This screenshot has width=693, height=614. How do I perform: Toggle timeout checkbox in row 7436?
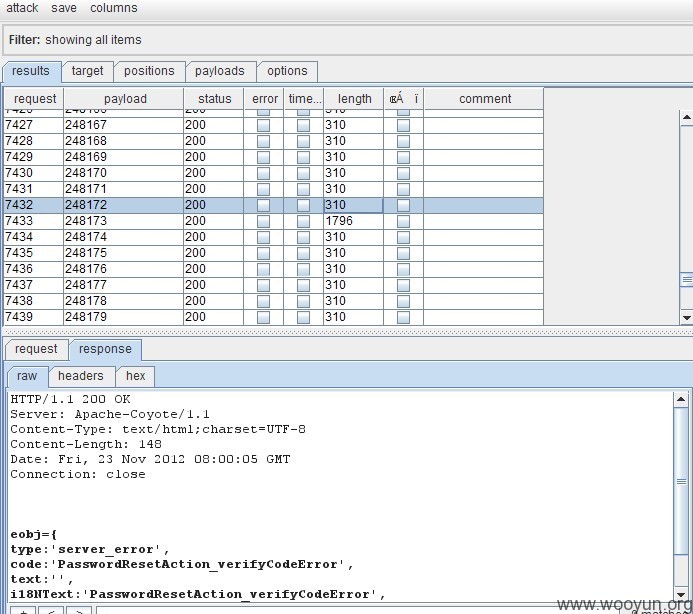coord(303,269)
